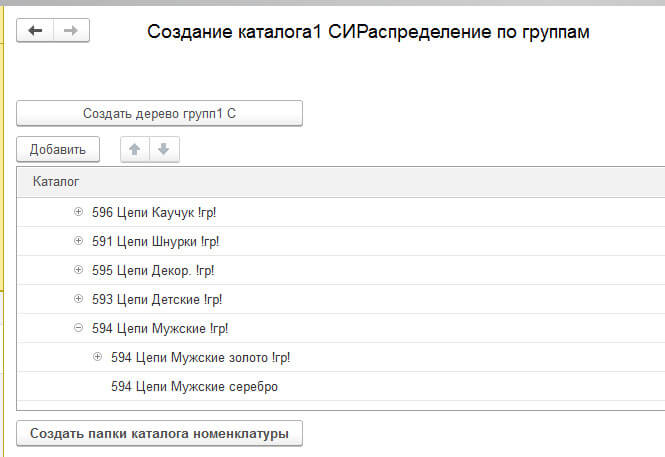This screenshot has height=457, width=665.
Task: Expand the 594 Цепи Мужские золото subgroup
Action: [97, 357]
